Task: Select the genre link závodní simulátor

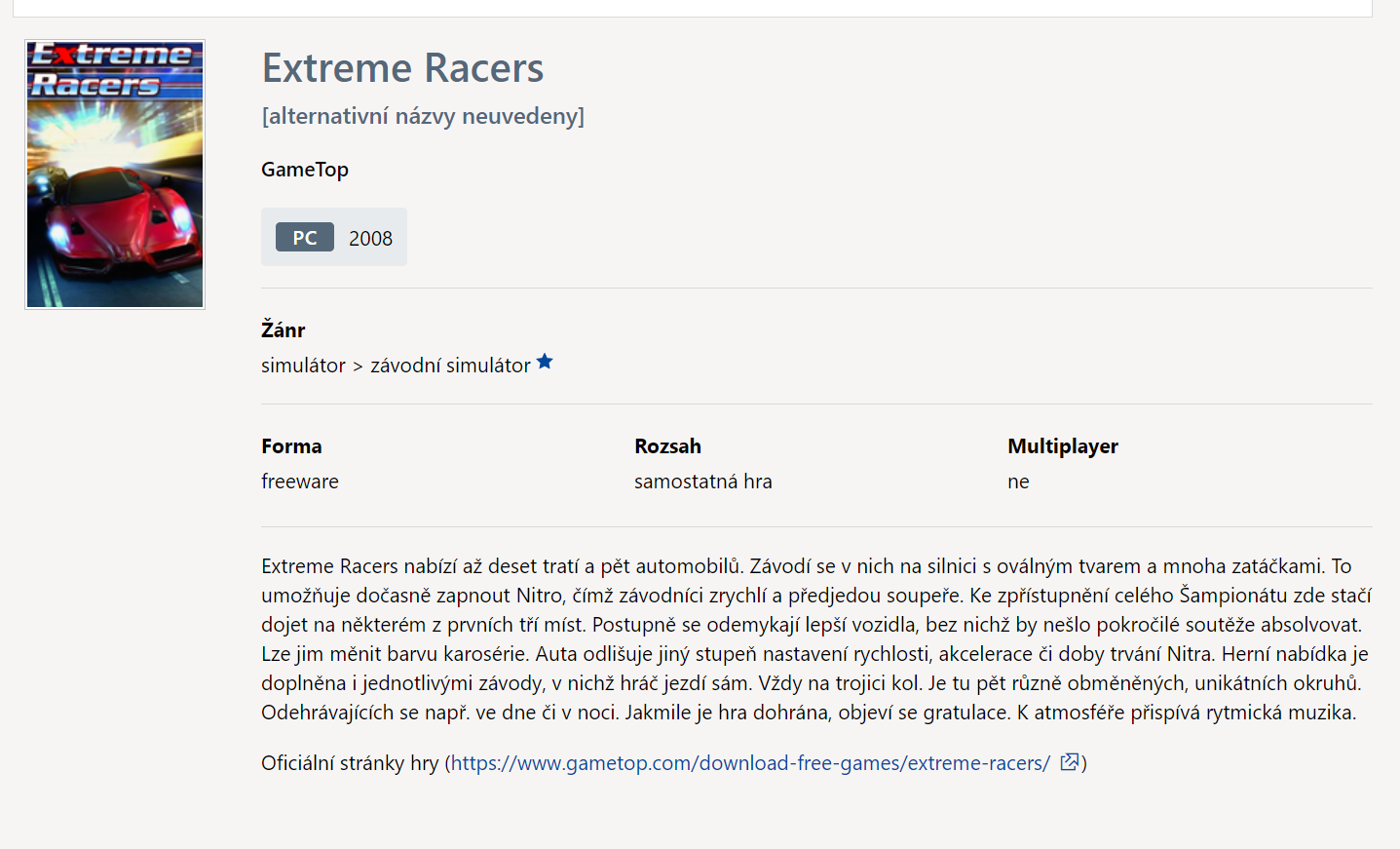Action: pos(450,366)
